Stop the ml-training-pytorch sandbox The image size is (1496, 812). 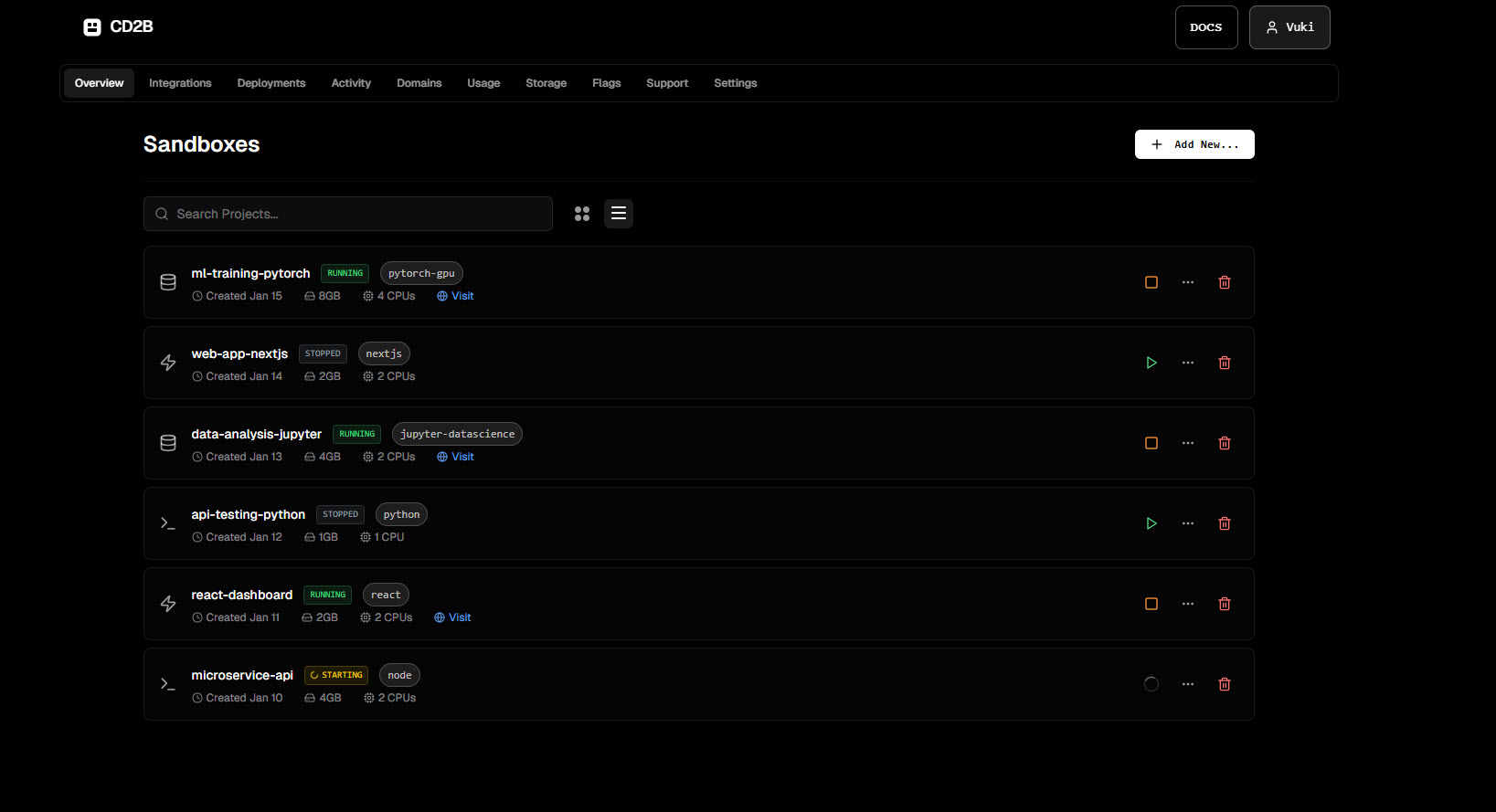(x=1151, y=282)
